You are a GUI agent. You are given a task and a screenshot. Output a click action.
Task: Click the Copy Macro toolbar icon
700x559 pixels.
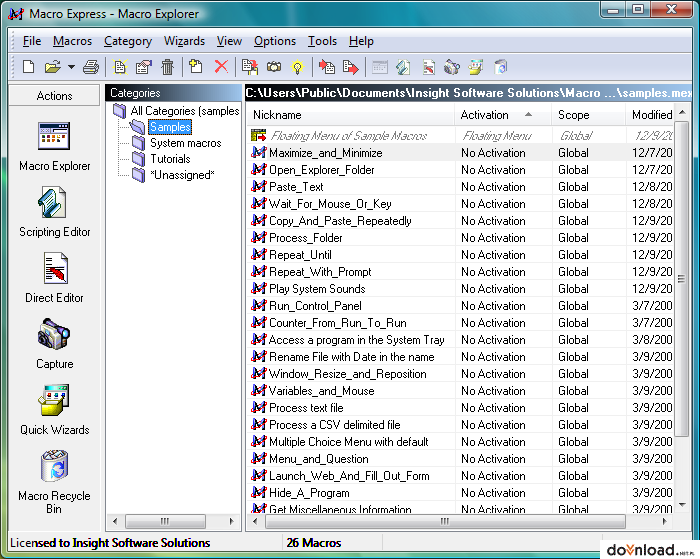(x=250, y=67)
